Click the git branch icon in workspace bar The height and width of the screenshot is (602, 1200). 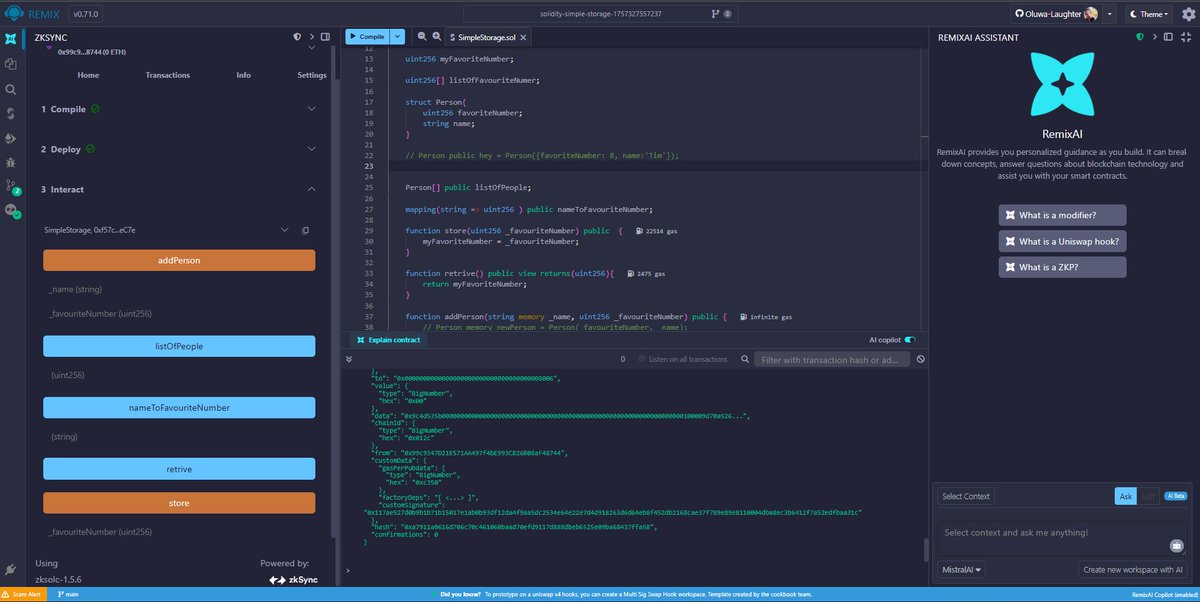coord(715,14)
